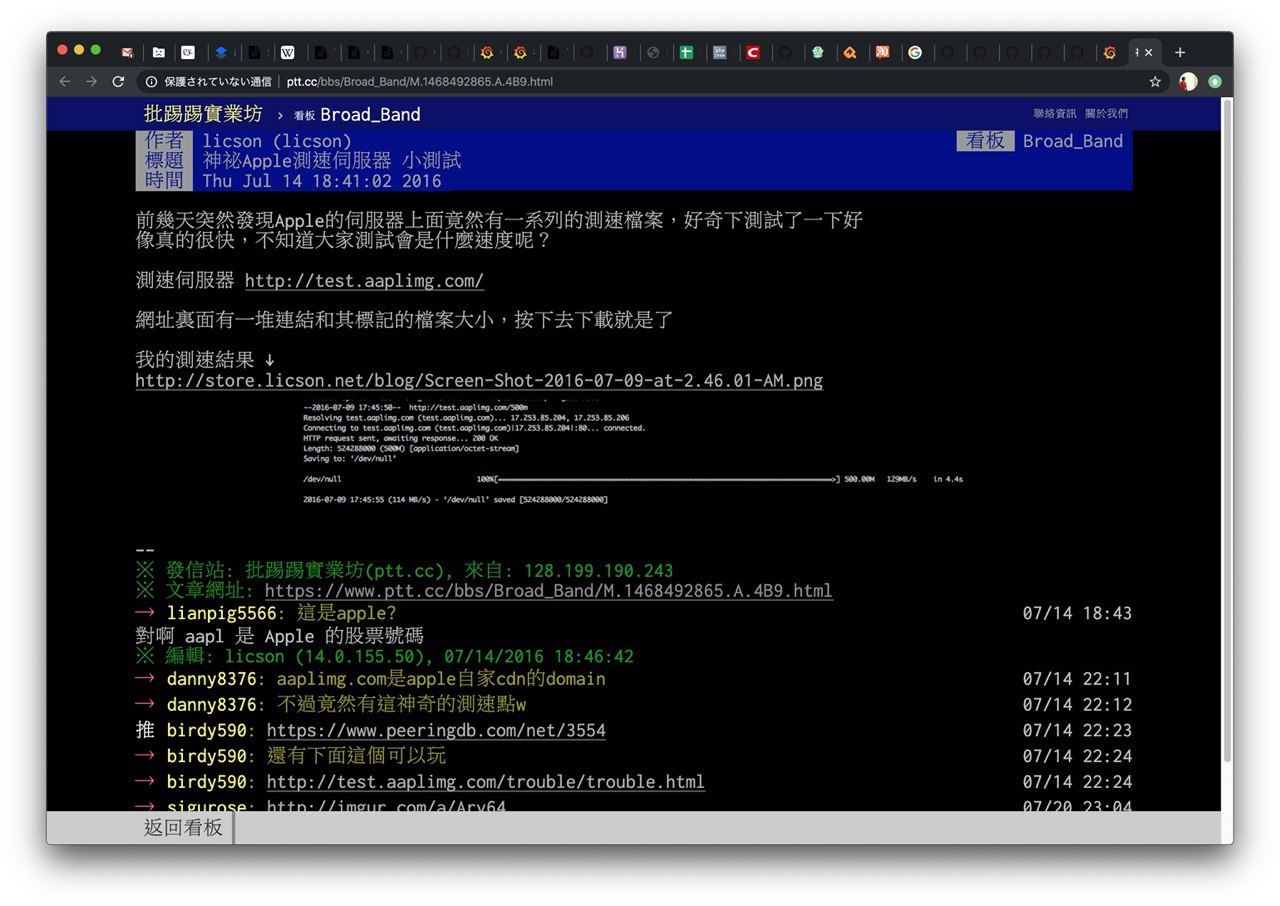This screenshot has width=1280, height=906.
Task: Click the 推 tag beside birdy590
Action: coord(146,731)
